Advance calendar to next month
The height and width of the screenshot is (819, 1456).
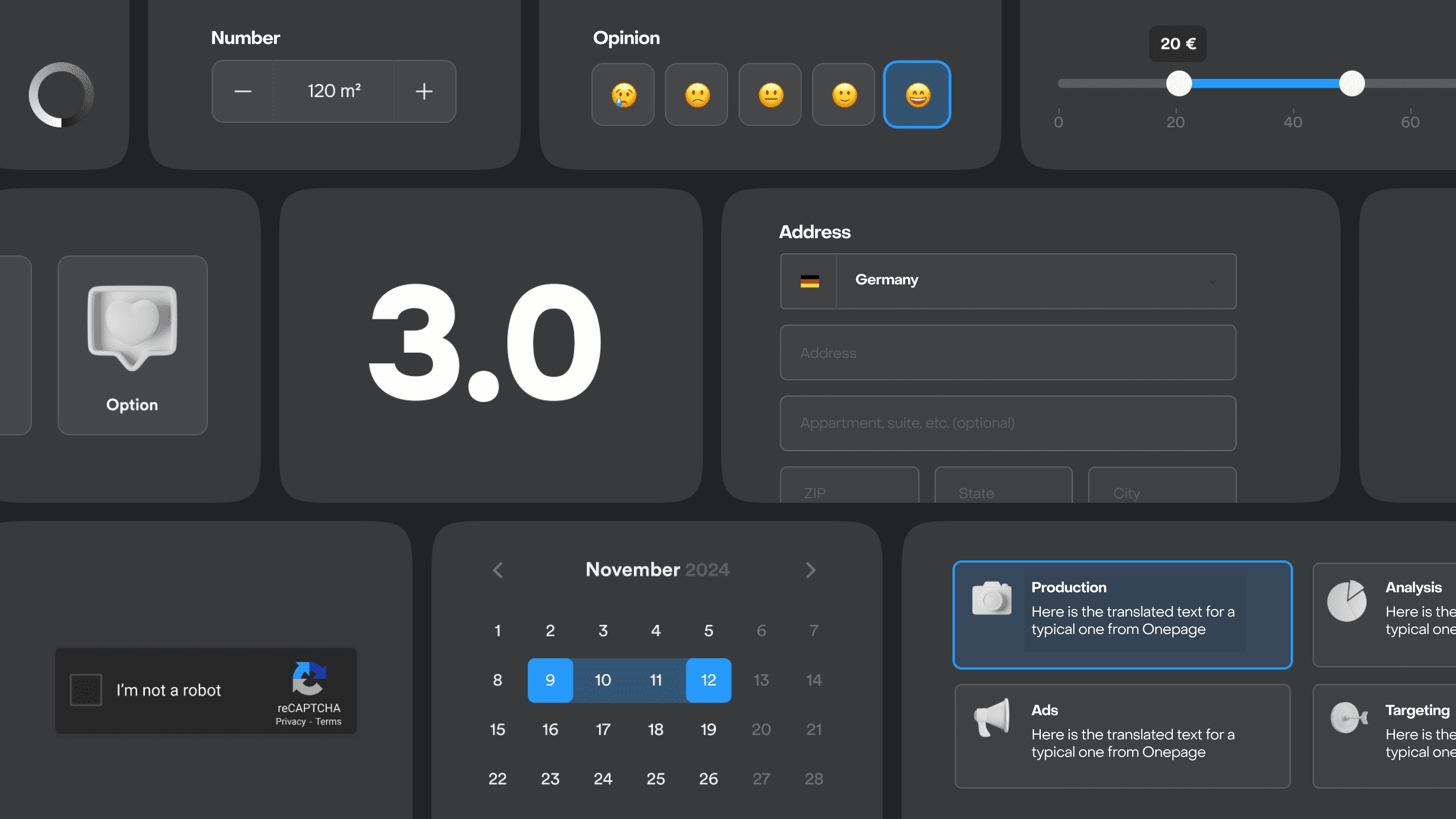(811, 570)
